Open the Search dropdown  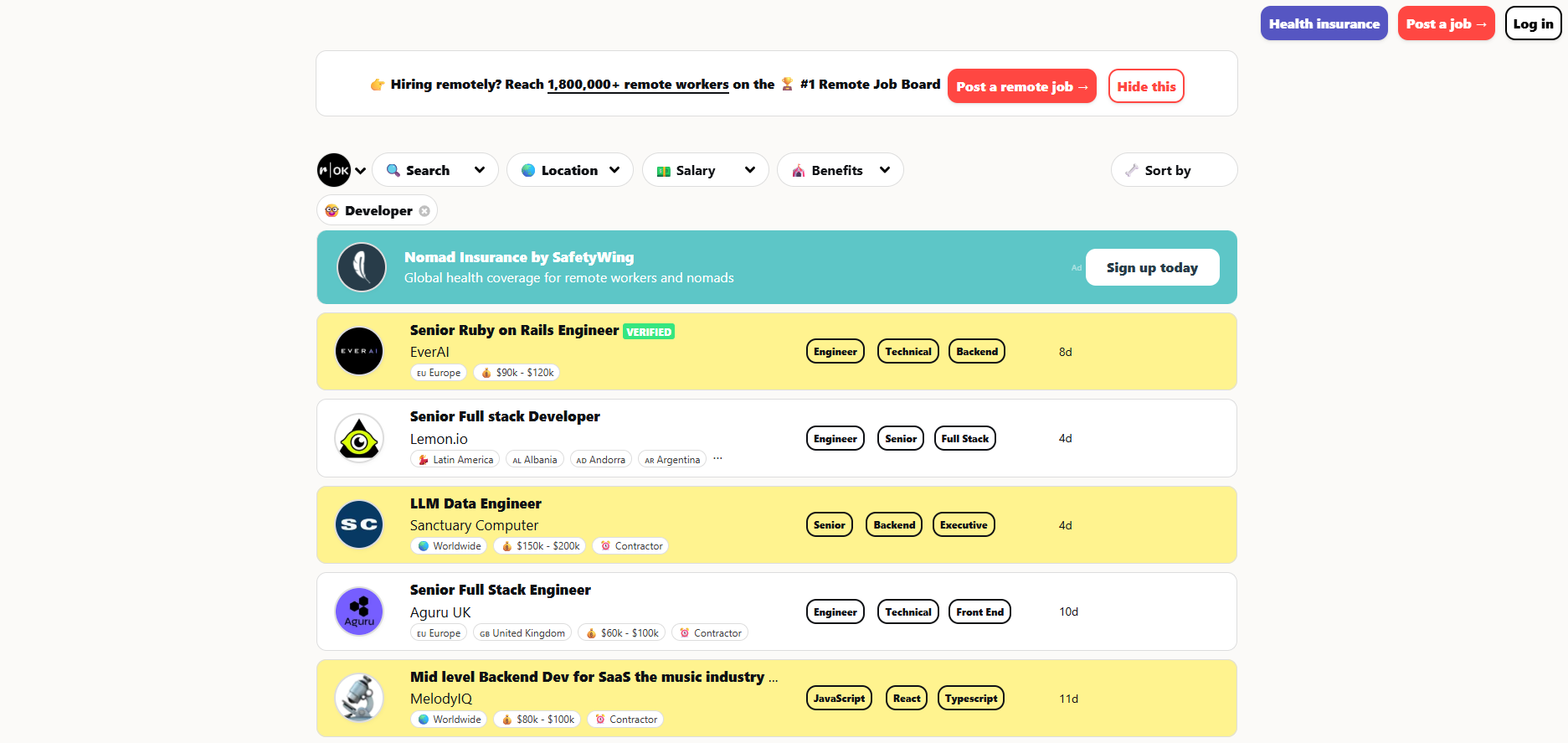point(435,170)
